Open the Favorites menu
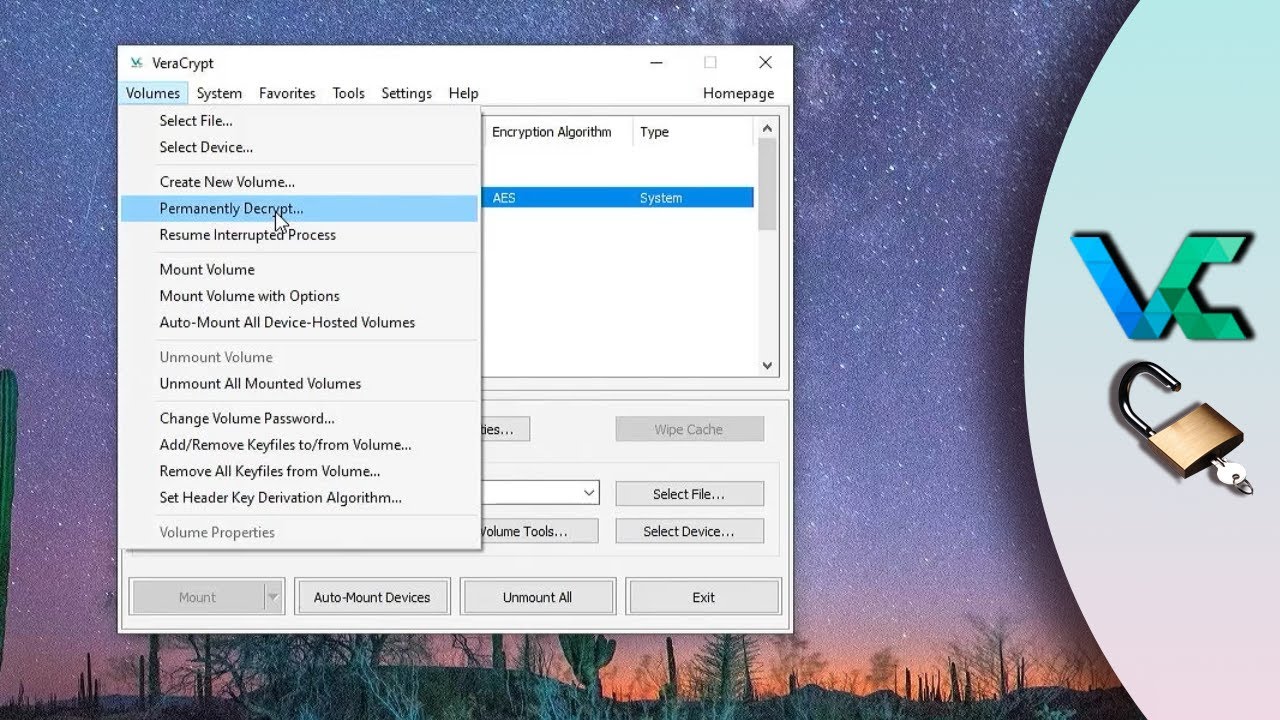1280x720 pixels. coord(287,93)
